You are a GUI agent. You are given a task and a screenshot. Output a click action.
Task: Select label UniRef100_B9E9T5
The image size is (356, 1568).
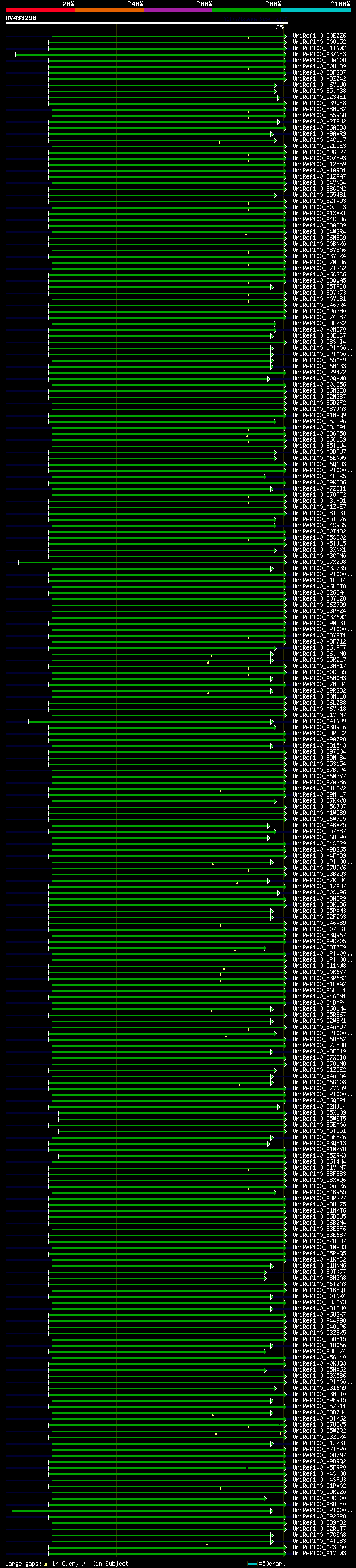319,1400
